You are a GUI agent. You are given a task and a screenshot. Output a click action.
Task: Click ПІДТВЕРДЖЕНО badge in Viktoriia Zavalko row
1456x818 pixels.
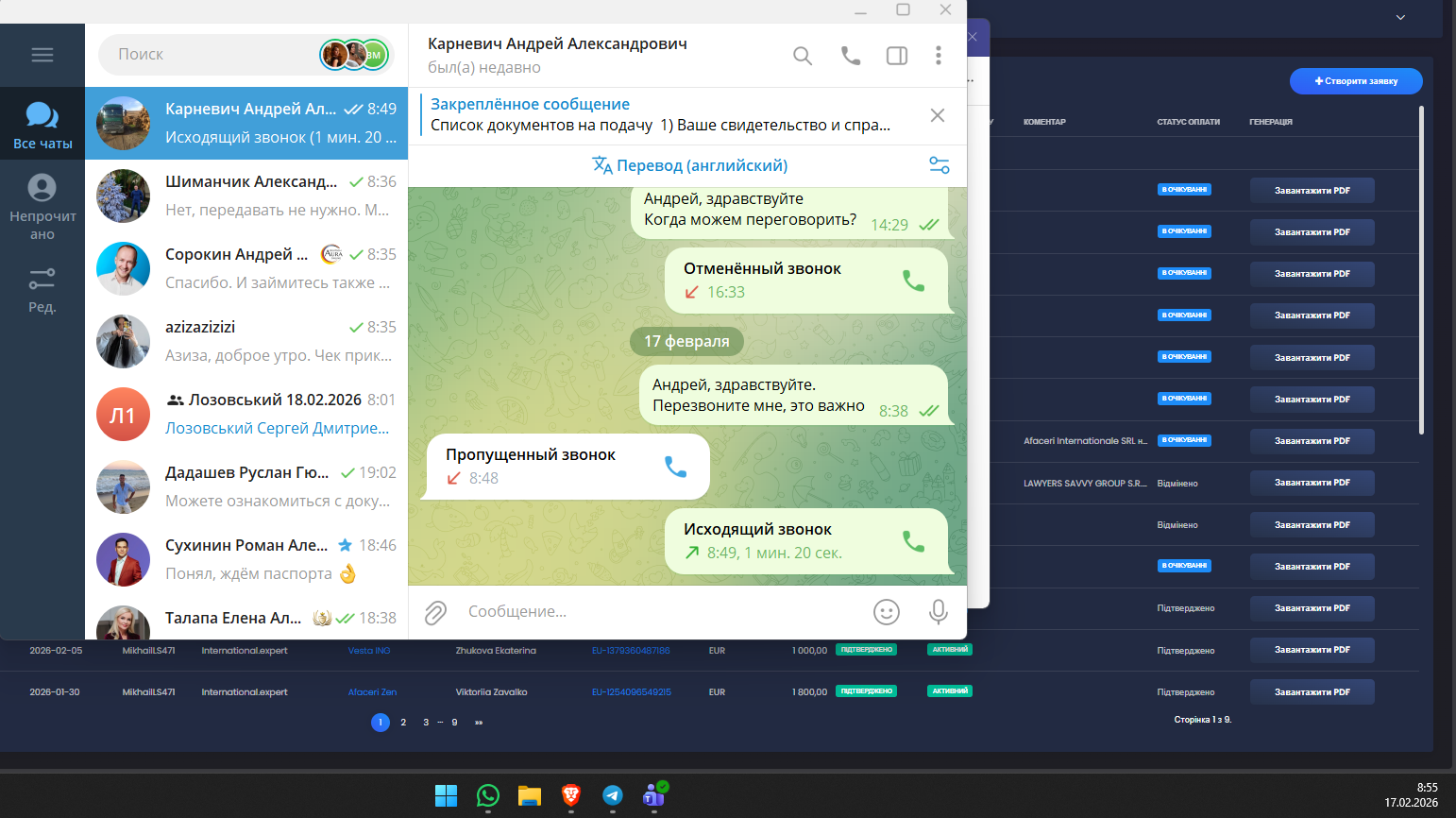coord(866,691)
